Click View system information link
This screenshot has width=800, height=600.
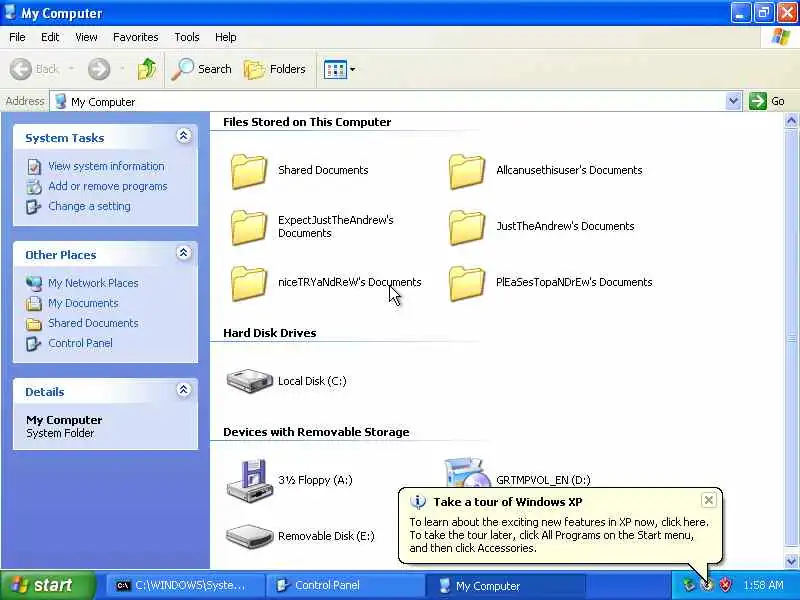[106, 166]
